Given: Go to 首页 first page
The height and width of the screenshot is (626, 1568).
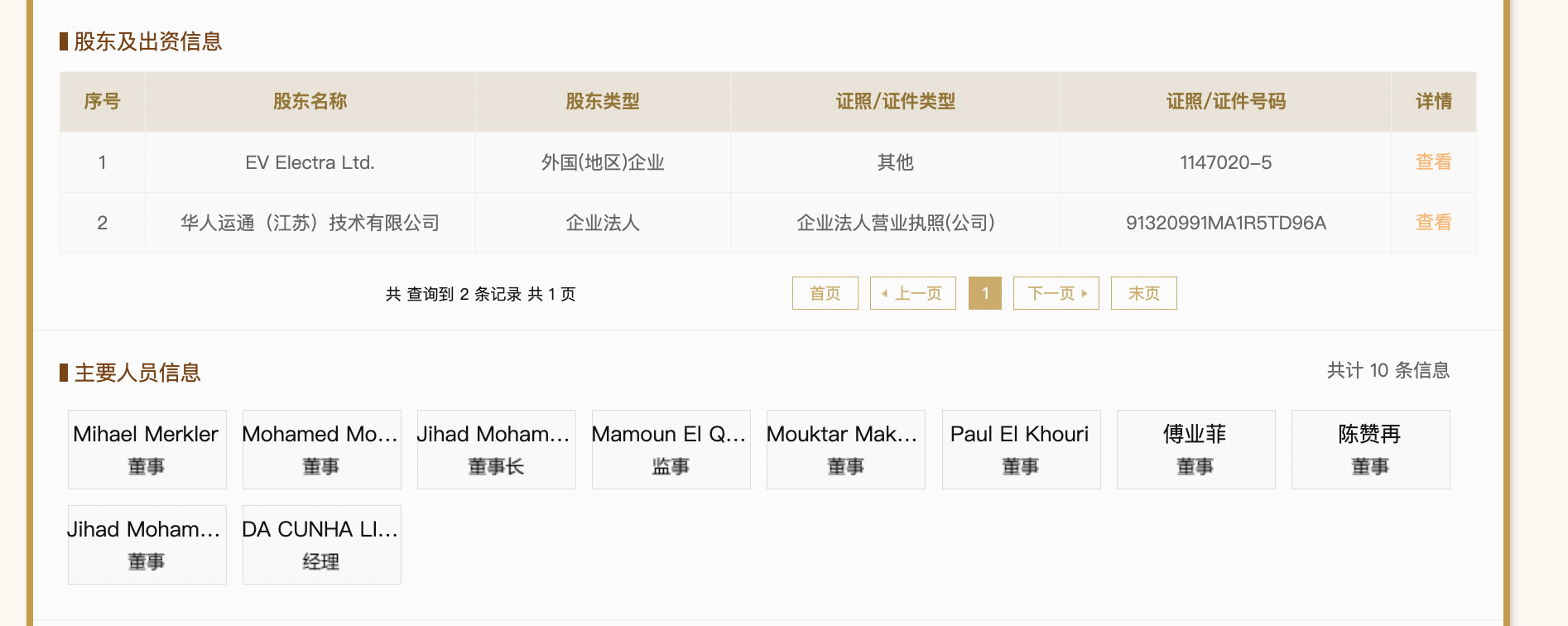Looking at the screenshot, I should [825, 293].
